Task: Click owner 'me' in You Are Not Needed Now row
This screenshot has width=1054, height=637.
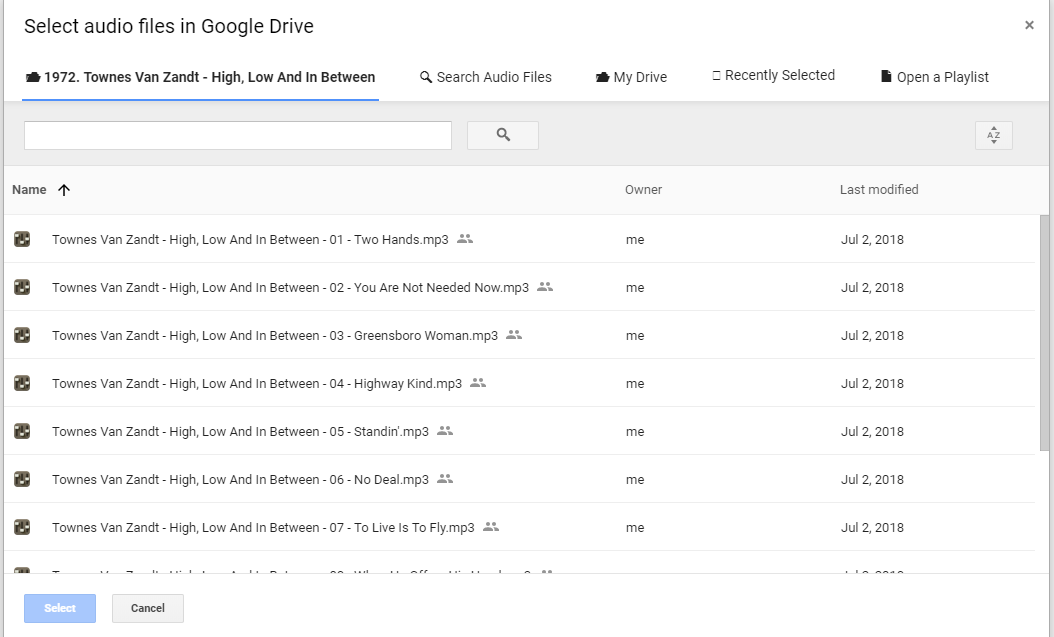Action: [x=635, y=288]
